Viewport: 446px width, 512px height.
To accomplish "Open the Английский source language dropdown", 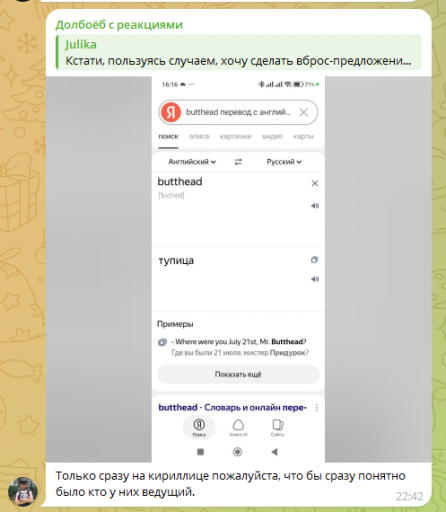I will 192,162.
